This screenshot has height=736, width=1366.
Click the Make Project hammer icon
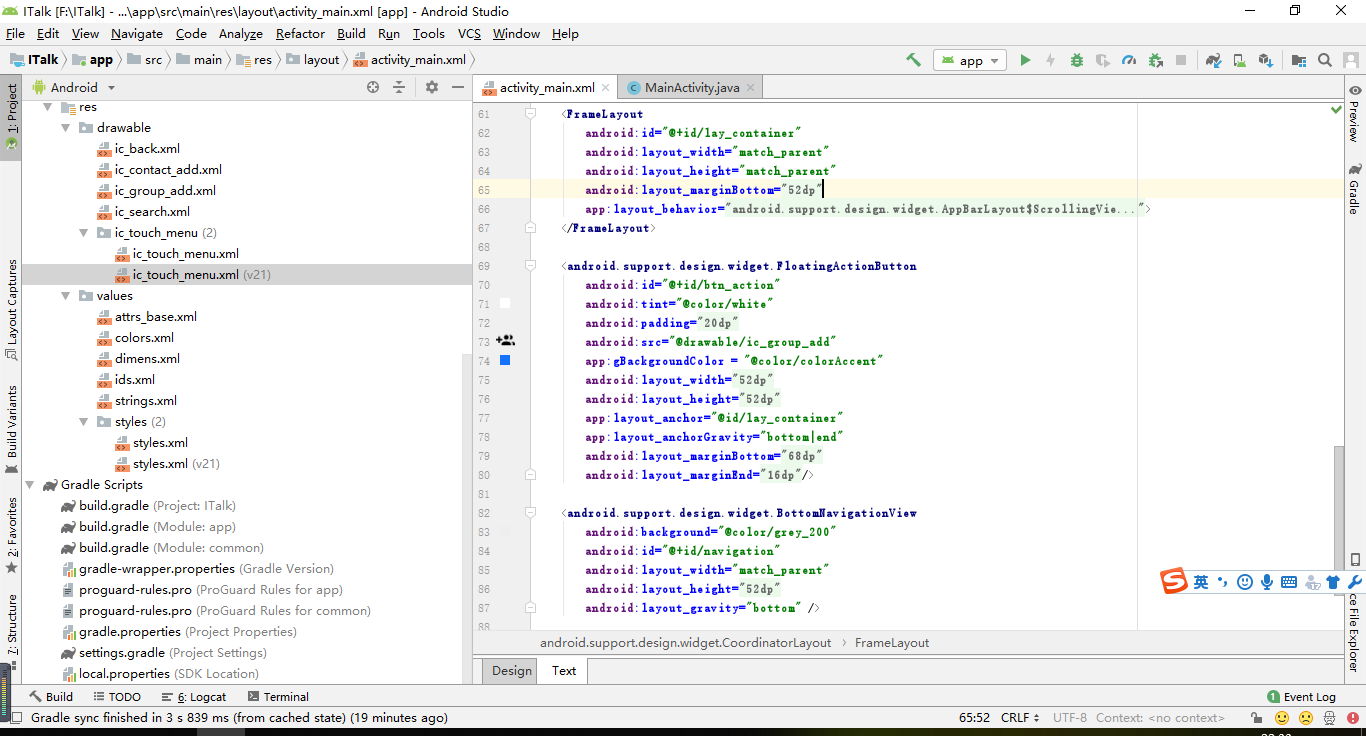913,60
